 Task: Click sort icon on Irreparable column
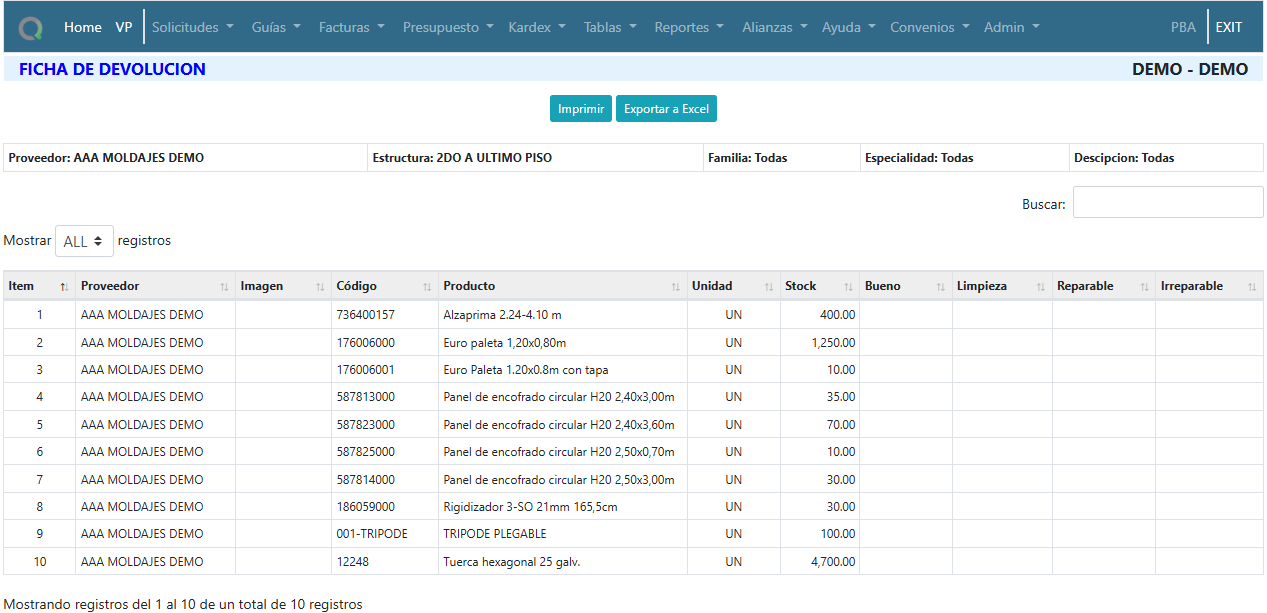[x=1252, y=287]
